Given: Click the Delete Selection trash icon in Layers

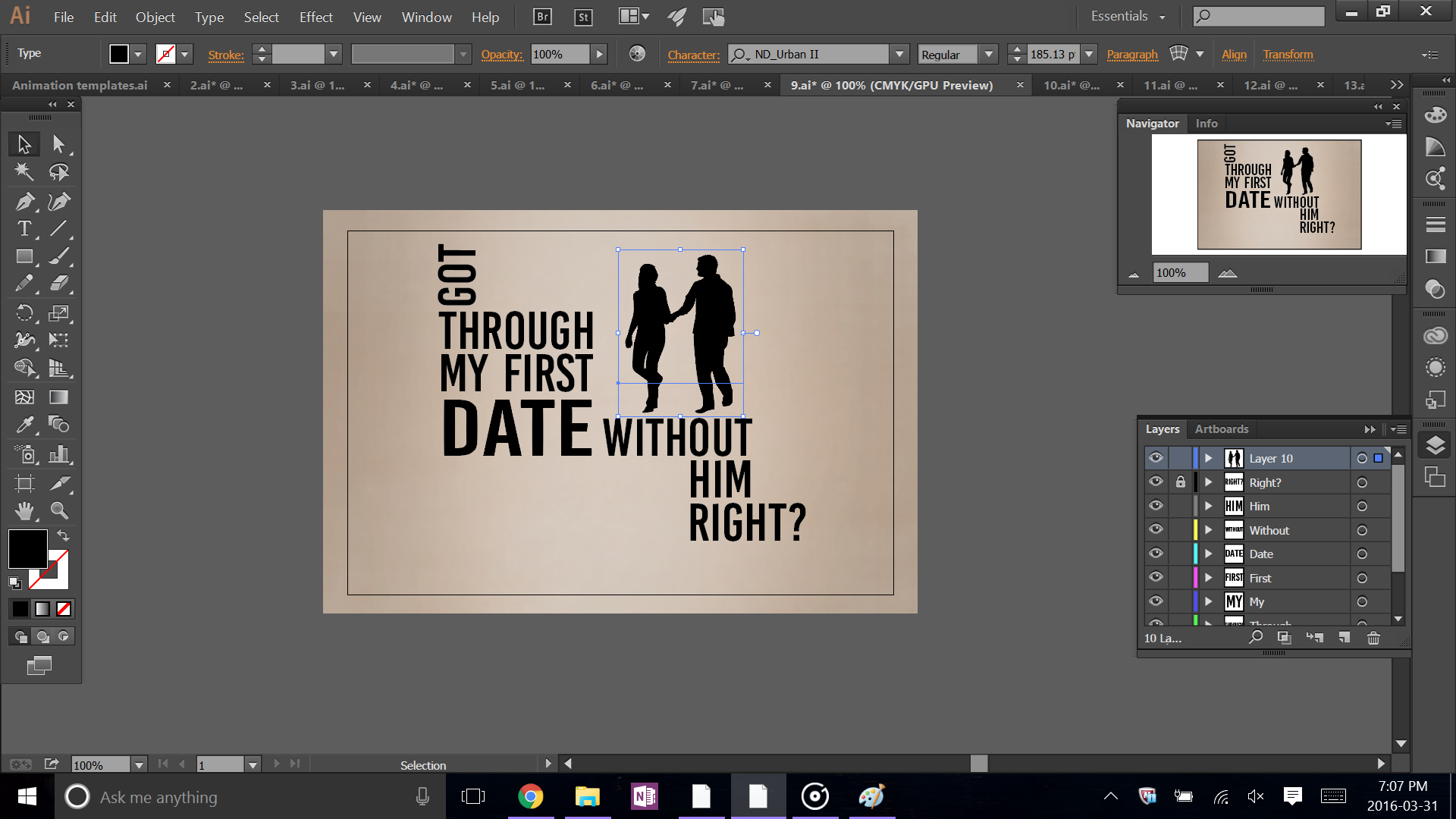Looking at the screenshot, I should [1373, 638].
